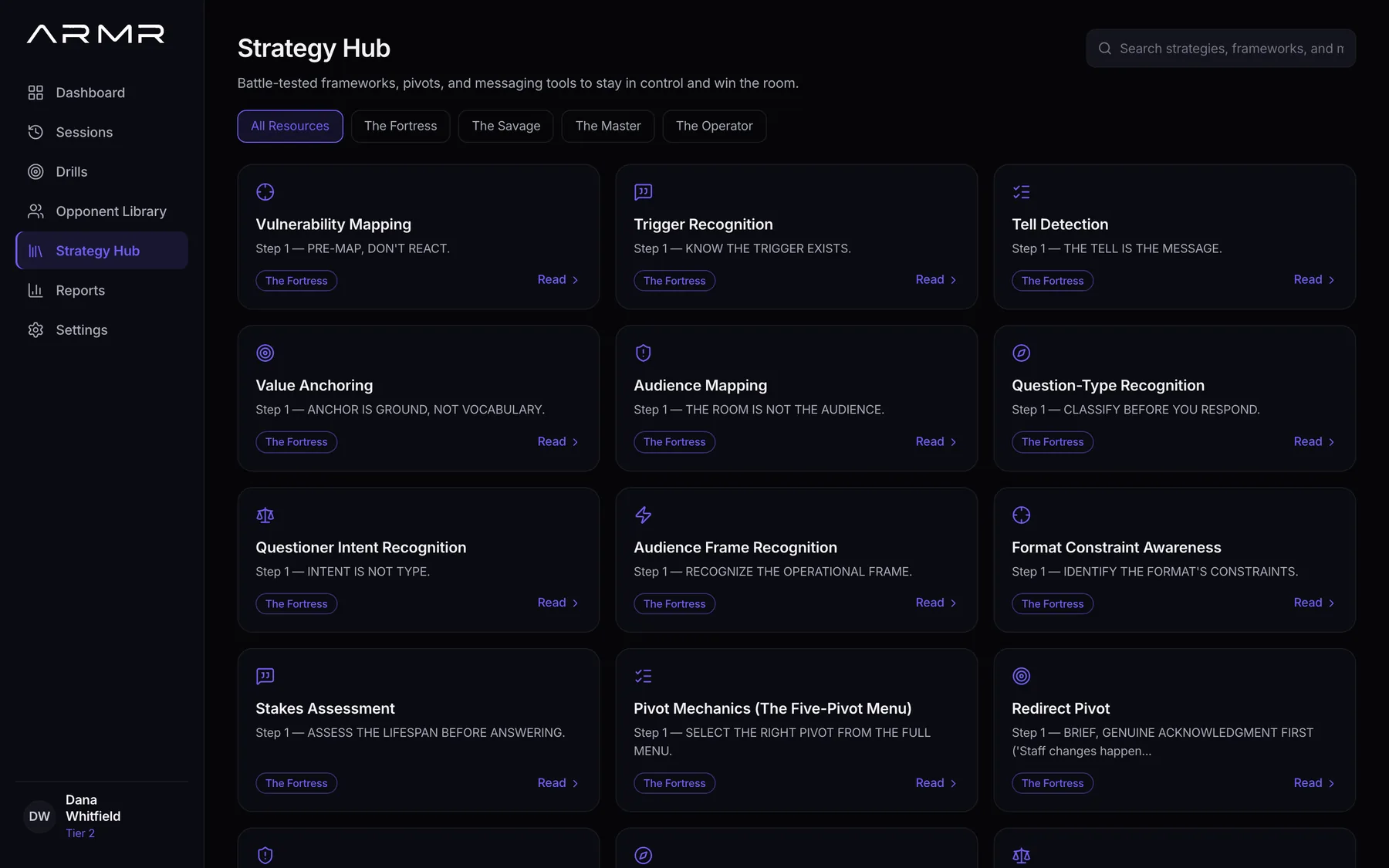The width and height of the screenshot is (1389, 868).
Task: Click the Questioner Intent Recognition scales icon
Action: tap(265, 515)
